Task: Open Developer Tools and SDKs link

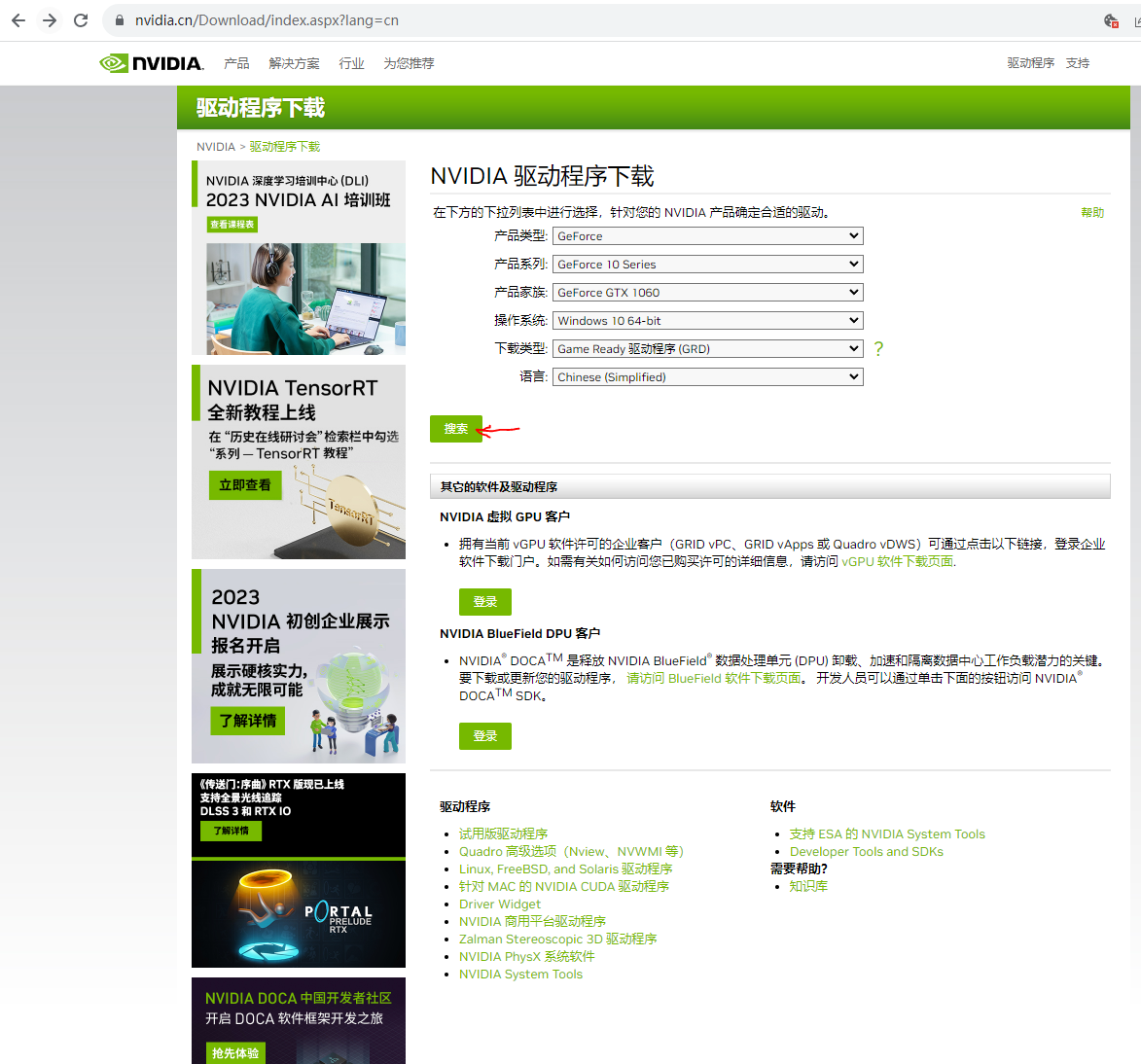Action: coord(866,851)
